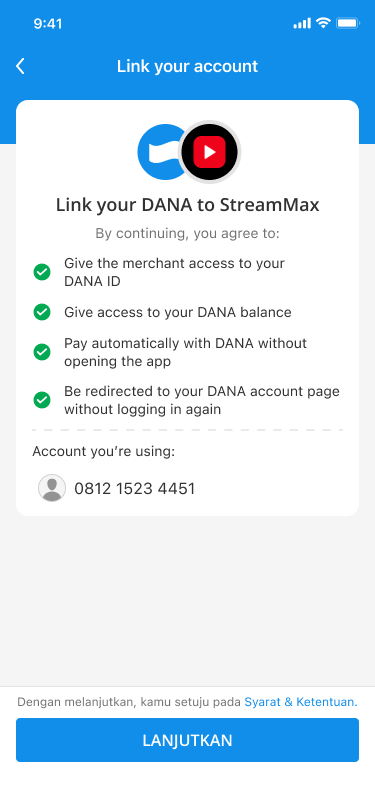Tap the cellular signal bars icon

302,23
